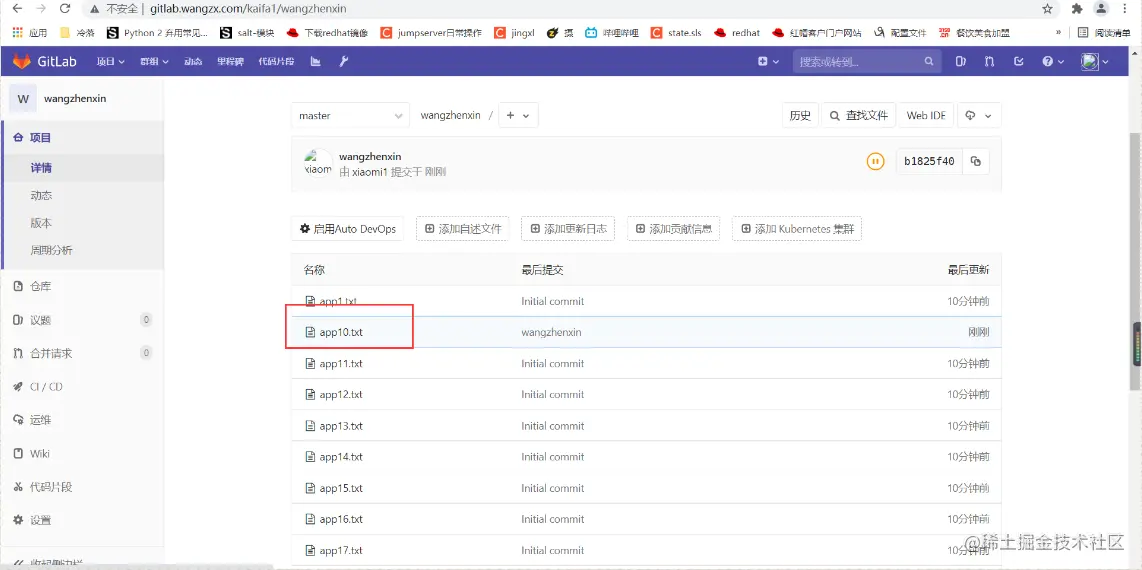Image resolution: width=1142 pixels, height=570 pixels.
Task: Click the 查找文件 button
Action: tap(859, 116)
